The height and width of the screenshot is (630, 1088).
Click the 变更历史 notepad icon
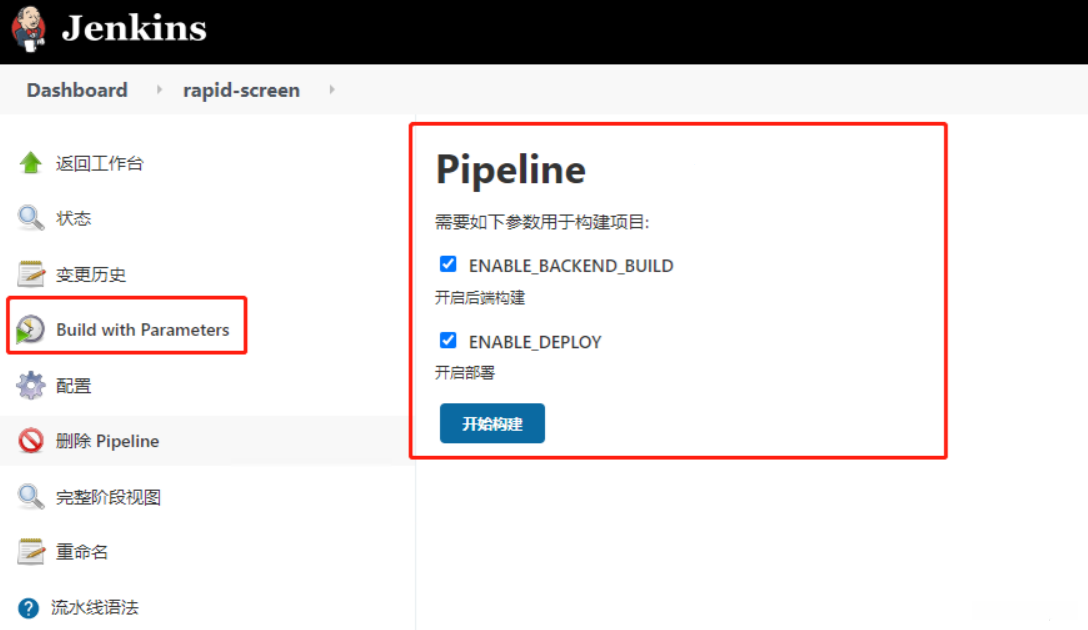pos(31,274)
